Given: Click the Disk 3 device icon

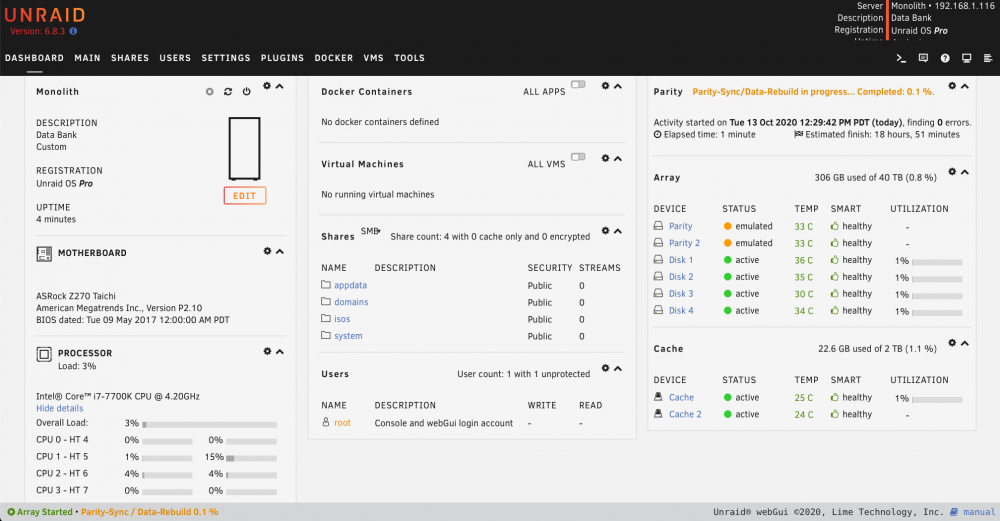Looking at the screenshot, I should 658,293.
